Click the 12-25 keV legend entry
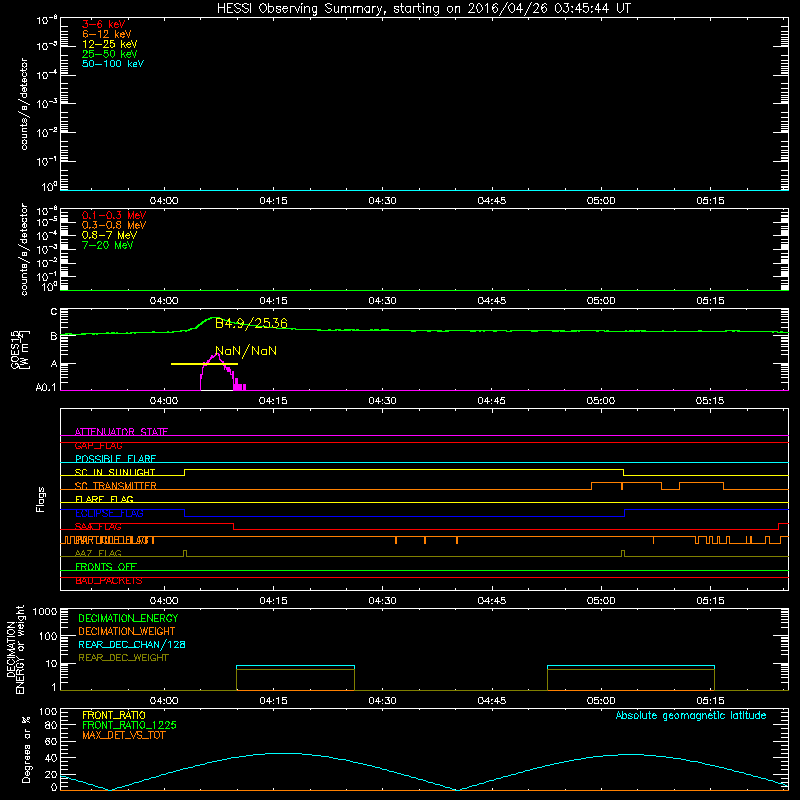 (110, 44)
